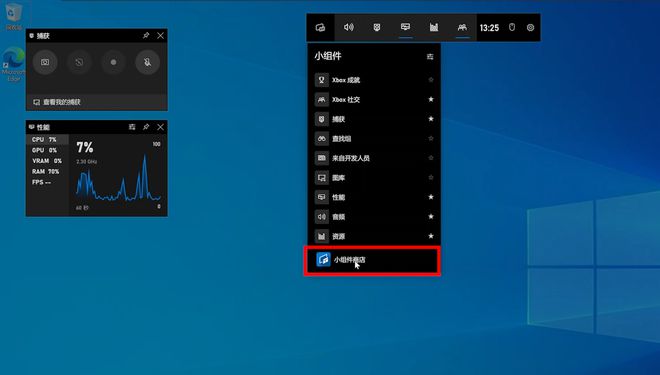Favorite the Xbox 成就 widget star
The height and width of the screenshot is (375, 660).
click(x=431, y=80)
